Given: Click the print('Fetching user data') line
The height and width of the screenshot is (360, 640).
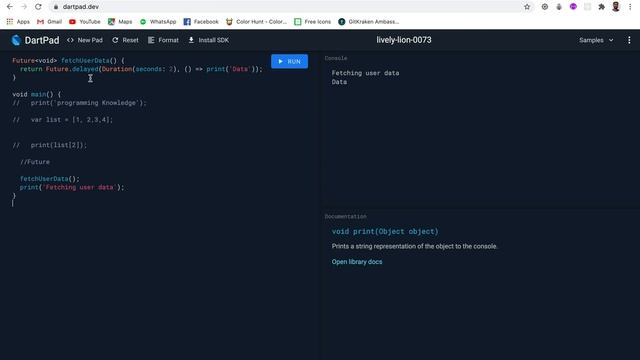Looking at the screenshot, I should (72, 187).
